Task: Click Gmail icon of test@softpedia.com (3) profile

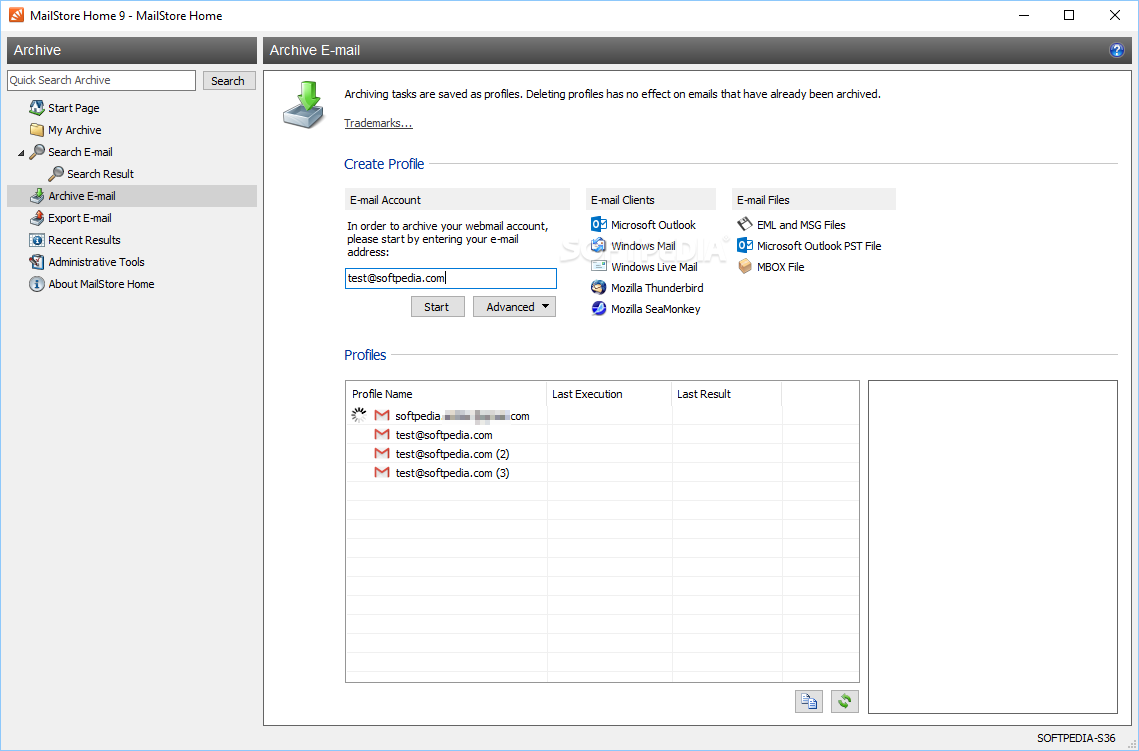Action: 381,472
